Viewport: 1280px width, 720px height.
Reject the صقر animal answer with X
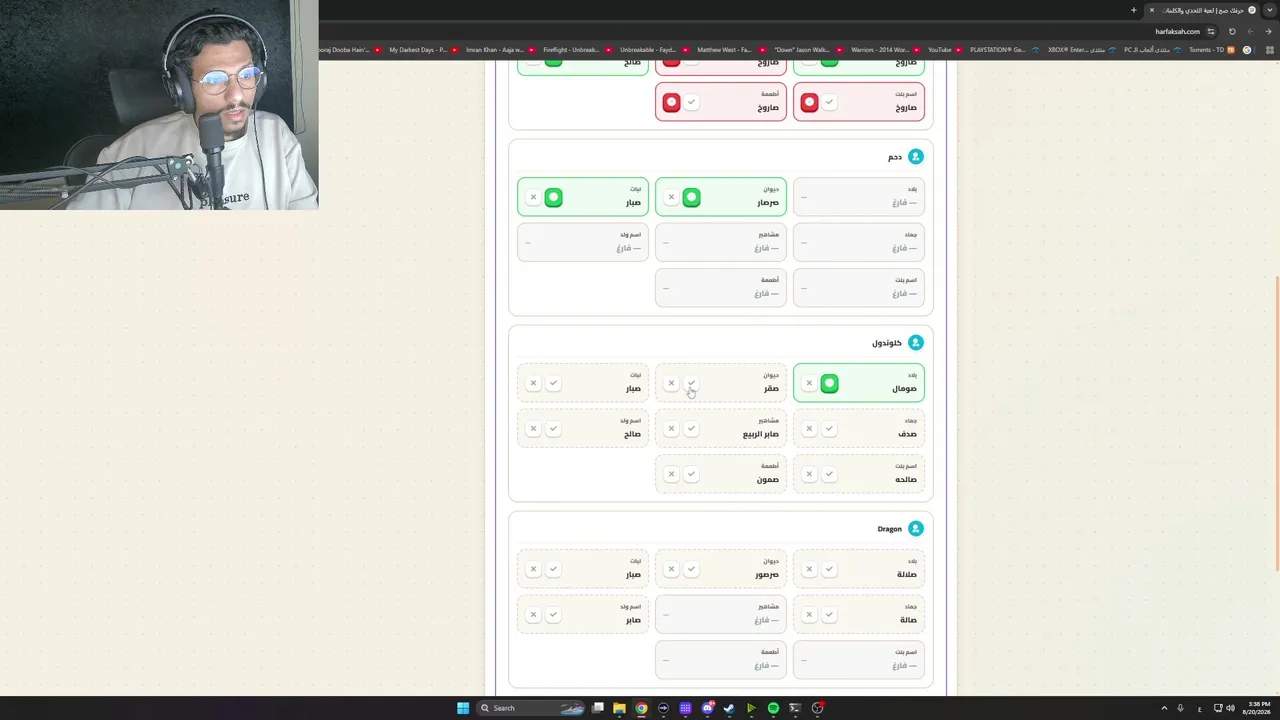671,383
